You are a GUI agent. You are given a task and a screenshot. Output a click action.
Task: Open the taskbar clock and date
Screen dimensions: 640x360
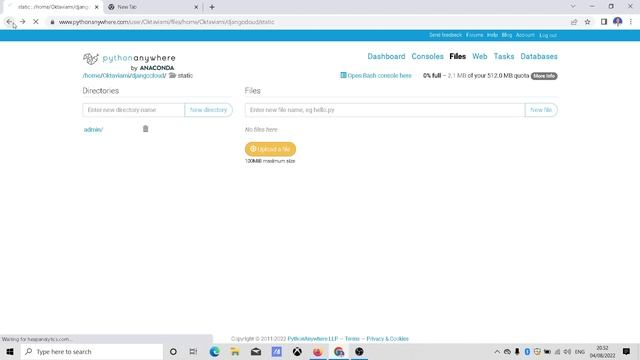(x=602, y=351)
